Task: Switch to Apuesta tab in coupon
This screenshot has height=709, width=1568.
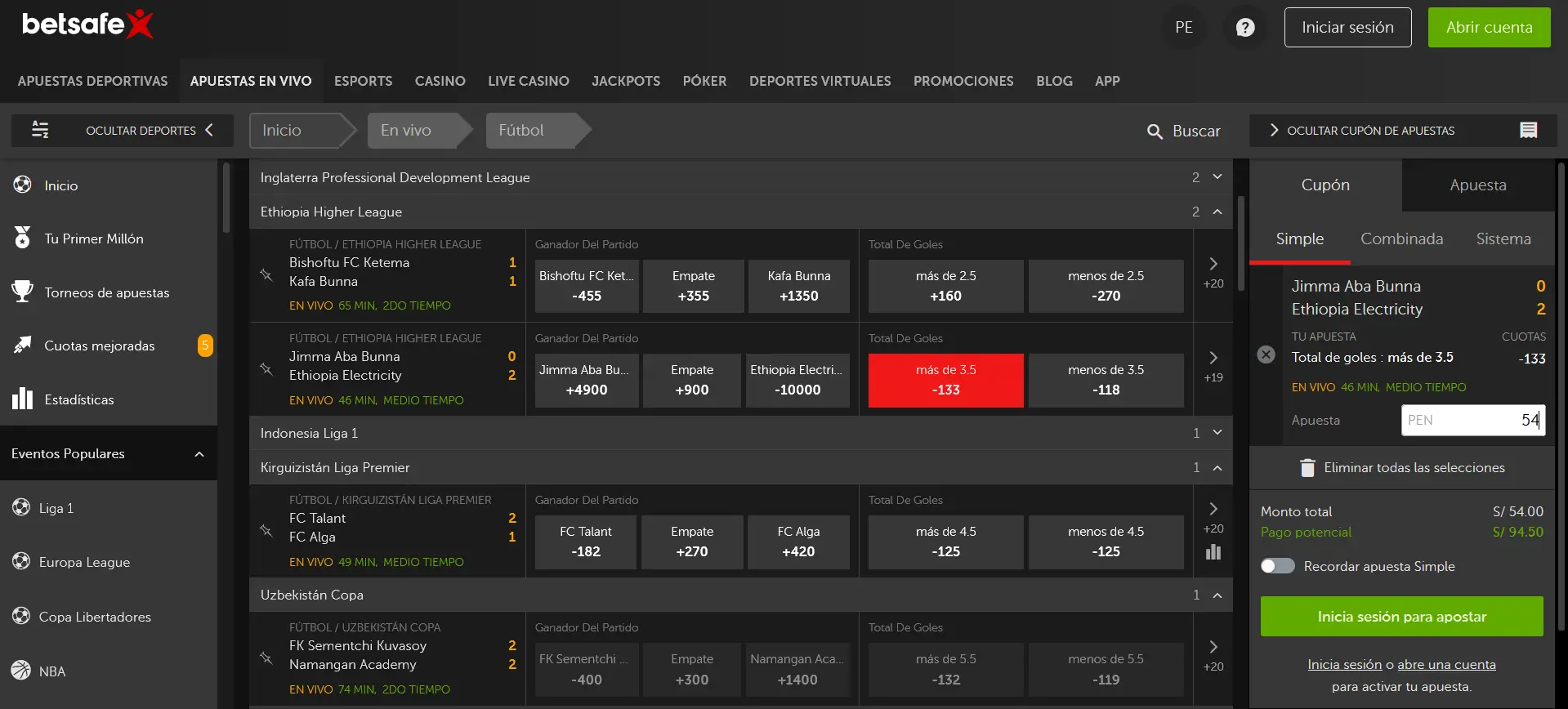Action: point(1478,185)
